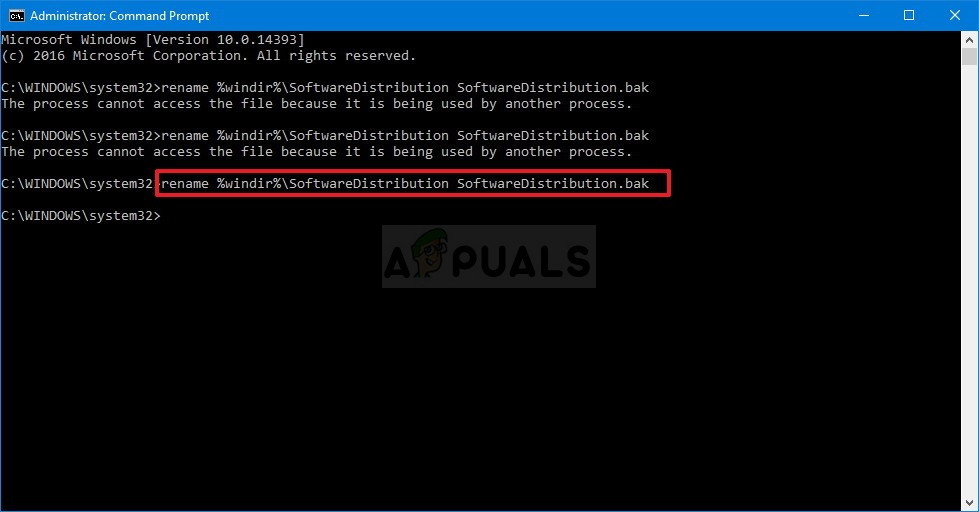Maximize the Command Prompt window
The image size is (979, 512).
click(909, 16)
